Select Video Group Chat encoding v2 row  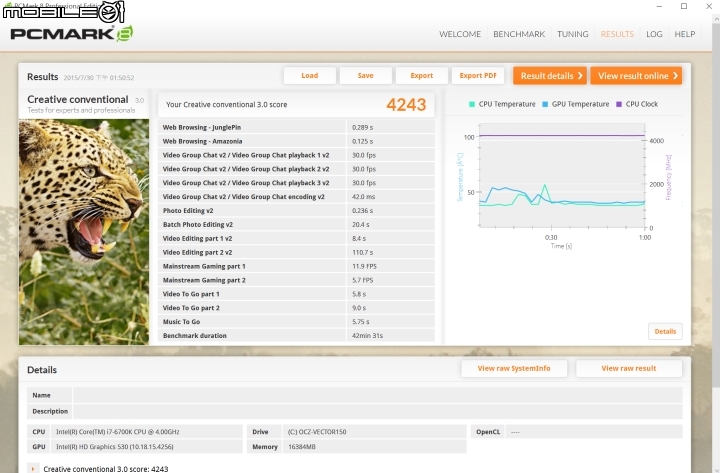point(296,197)
